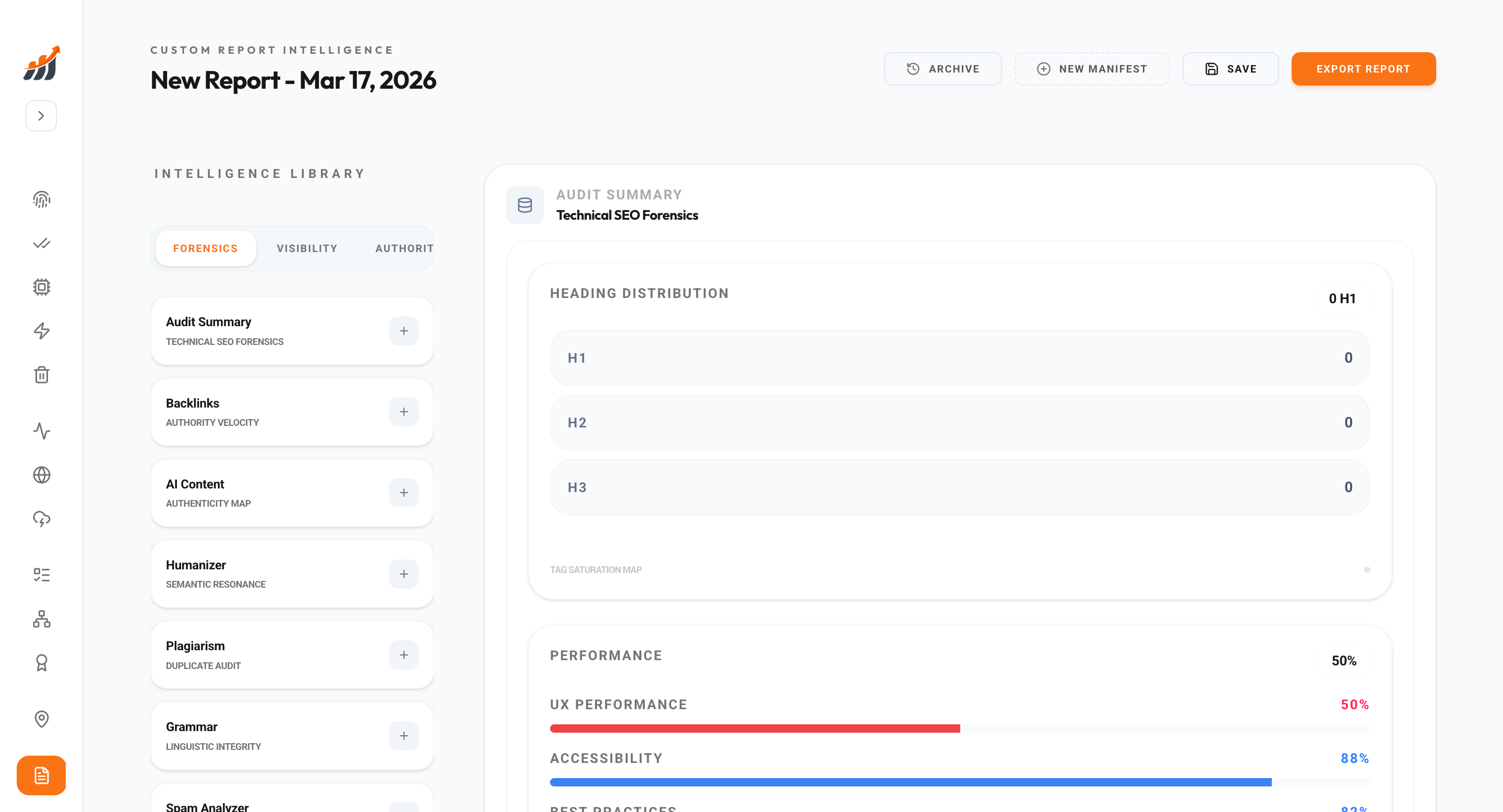
Task: Click the Export Report button
Action: click(x=1363, y=69)
